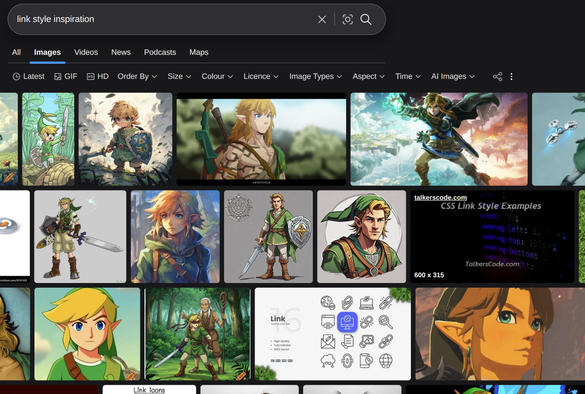Expand the Colour filter dropdown

tap(217, 76)
